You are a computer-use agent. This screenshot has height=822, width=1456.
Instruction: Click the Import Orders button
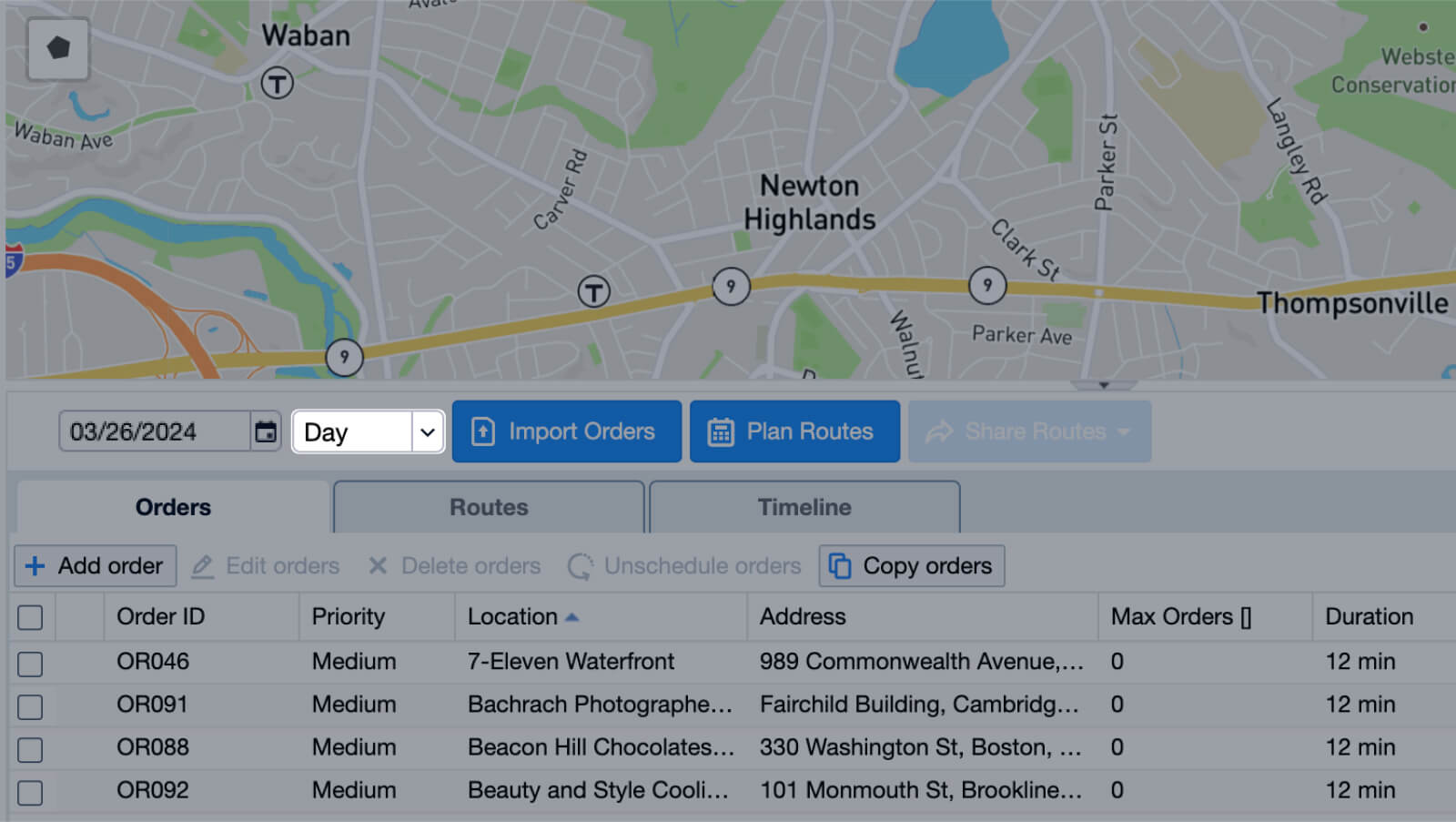pos(566,431)
